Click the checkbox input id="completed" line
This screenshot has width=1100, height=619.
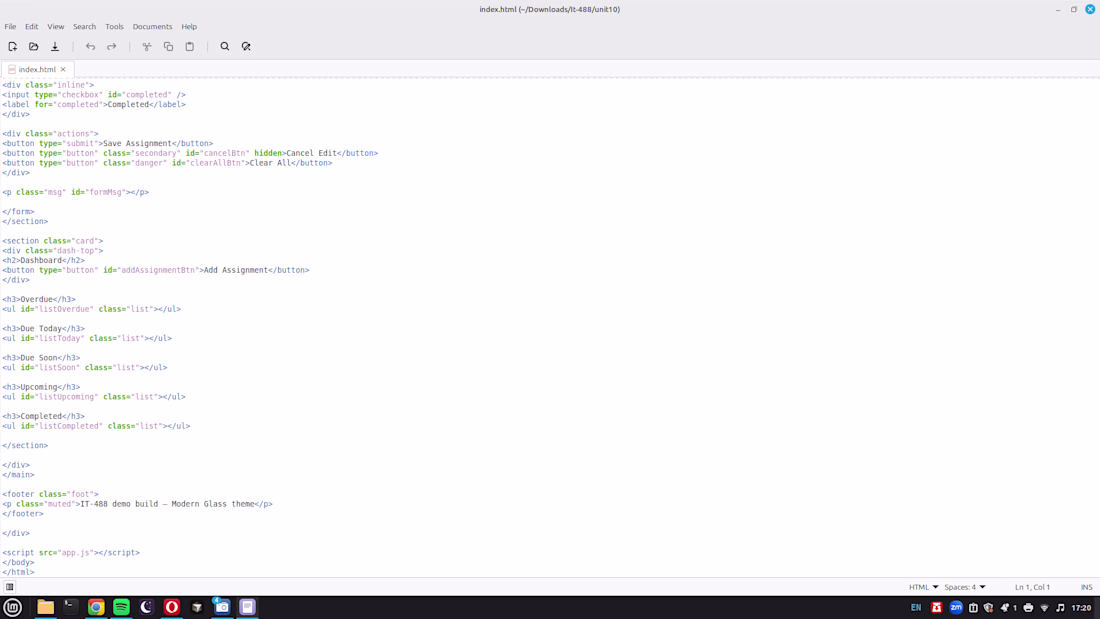[94, 95]
